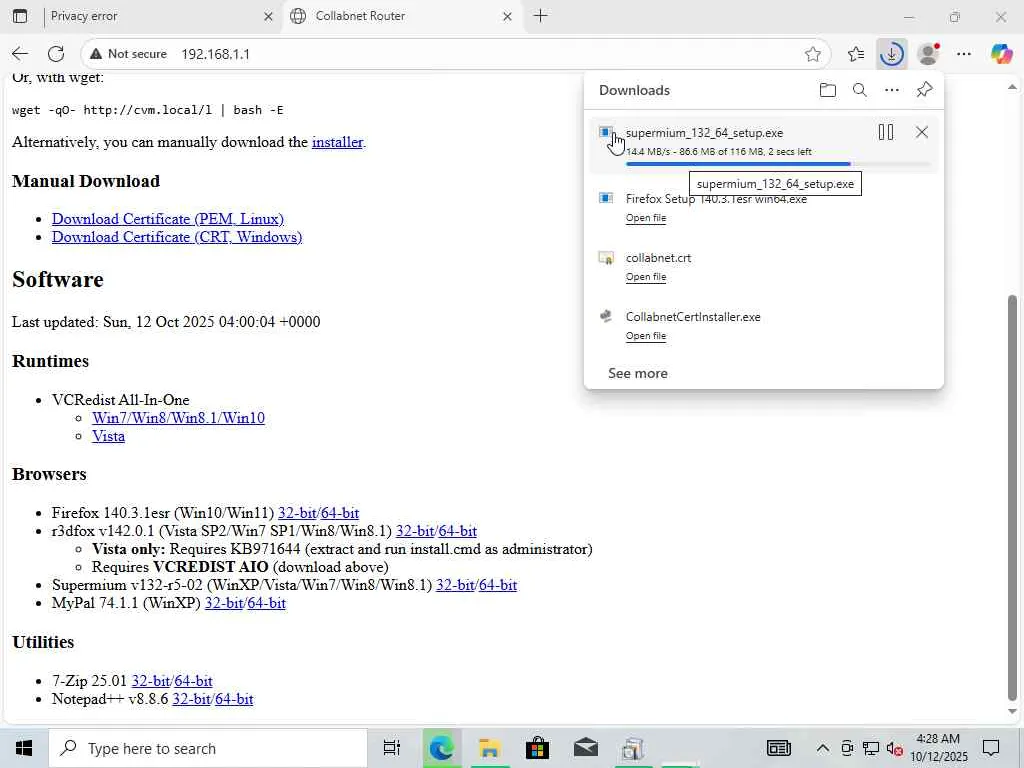Open File Explorer from taskbar
The width and height of the screenshot is (1024, 768).
pyautogui.click(x=488, y=748)
